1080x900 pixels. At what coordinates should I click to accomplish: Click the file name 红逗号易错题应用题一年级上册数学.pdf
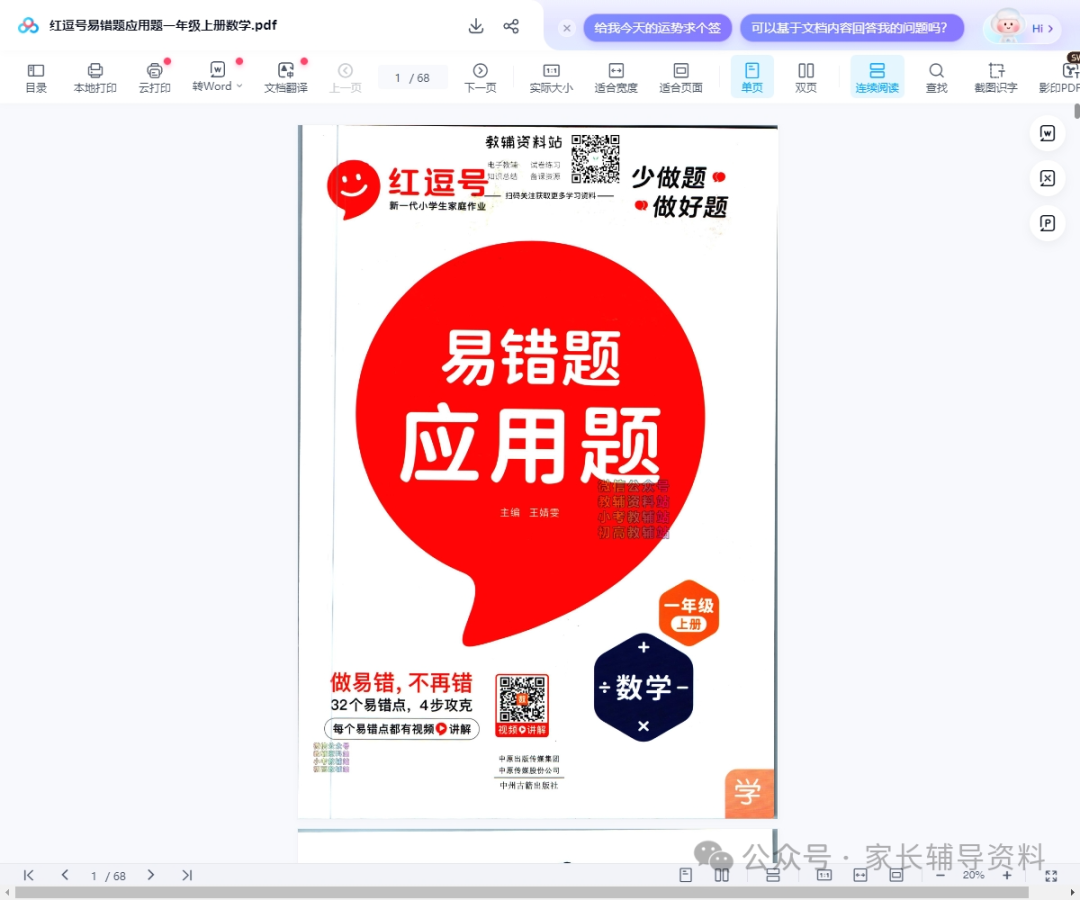163,25
